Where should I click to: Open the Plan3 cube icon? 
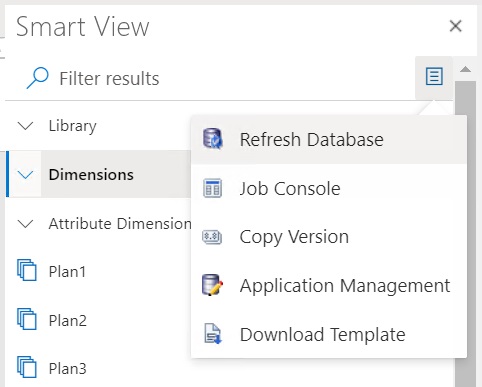pyautogui.click(x=27, y=368)
